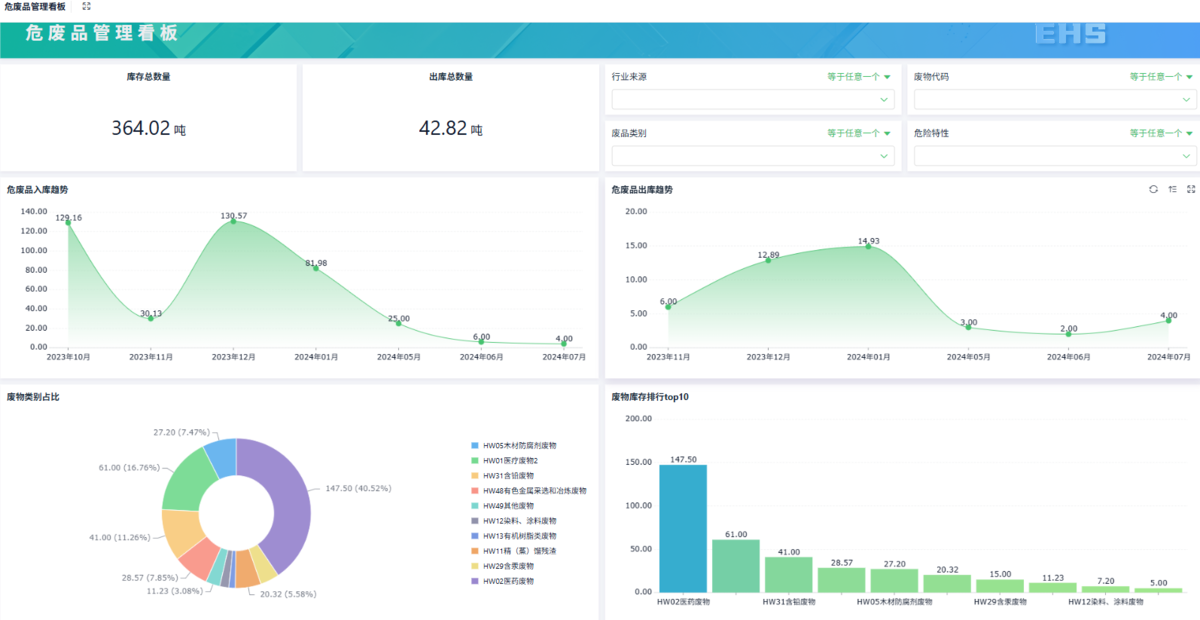
Task: Click the 41.00 bar for HW31含铅废物
Action: point(788,574)
